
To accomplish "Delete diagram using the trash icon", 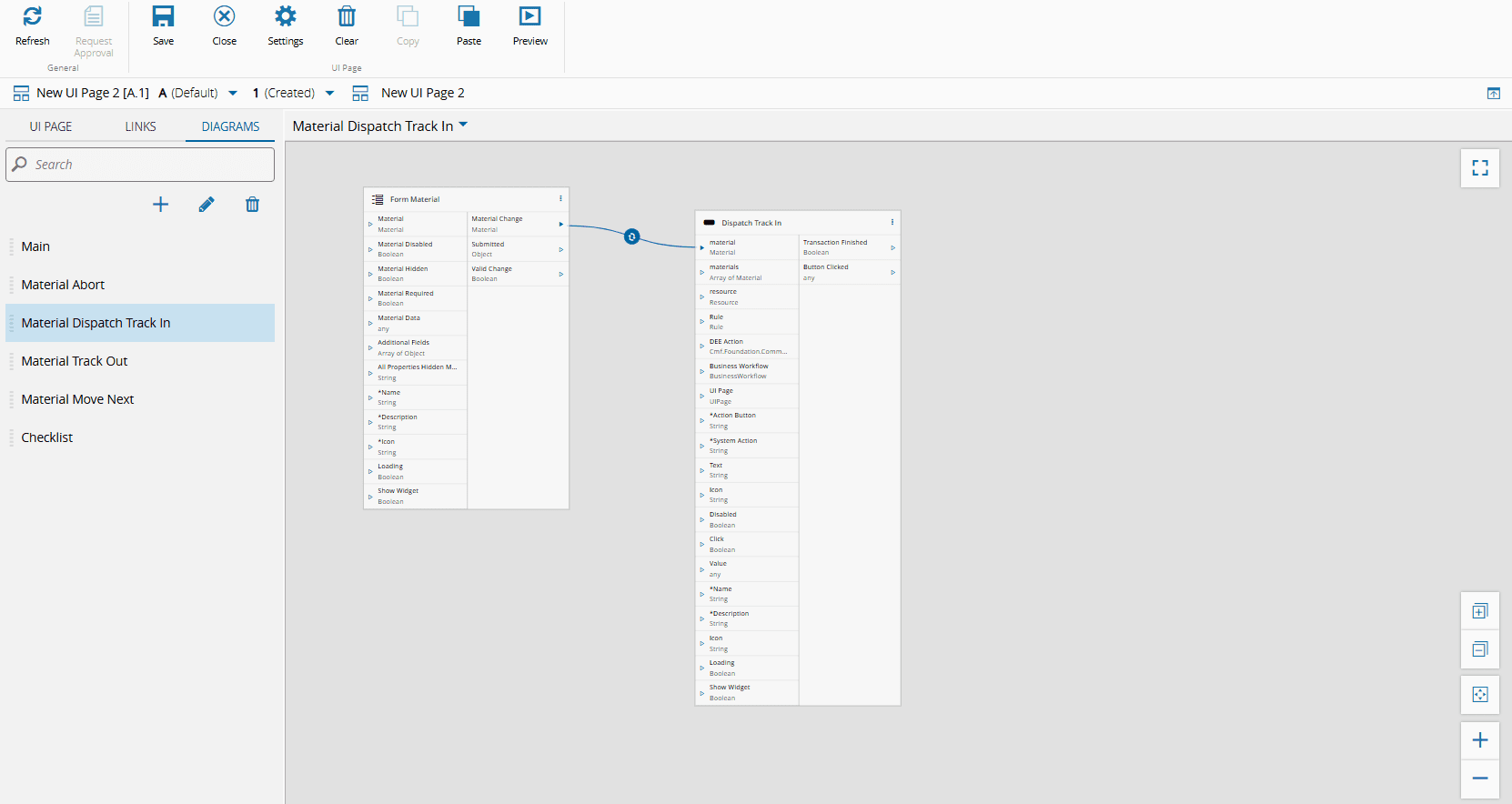I will tap(252, 205).
